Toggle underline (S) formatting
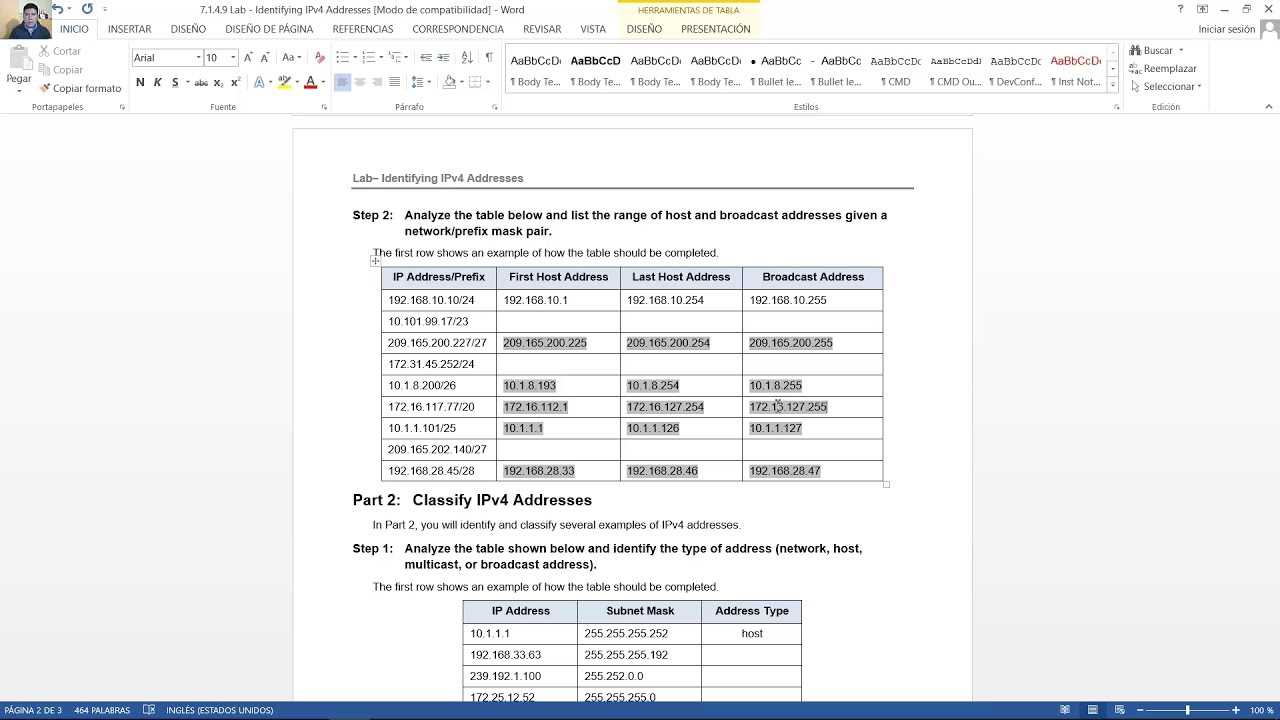 click(x=175, y=82)
